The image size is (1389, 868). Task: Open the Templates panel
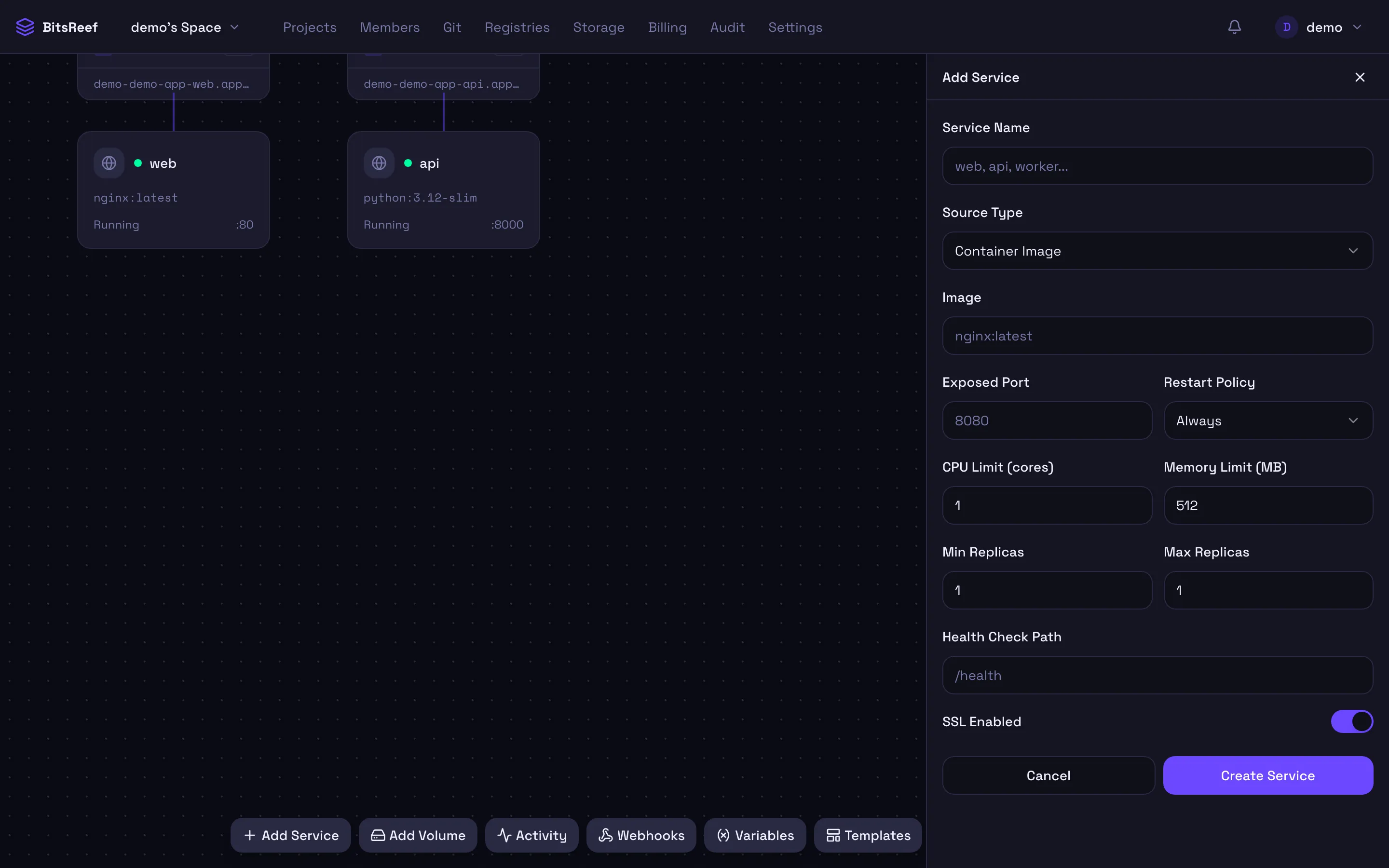tap(868, 835)
